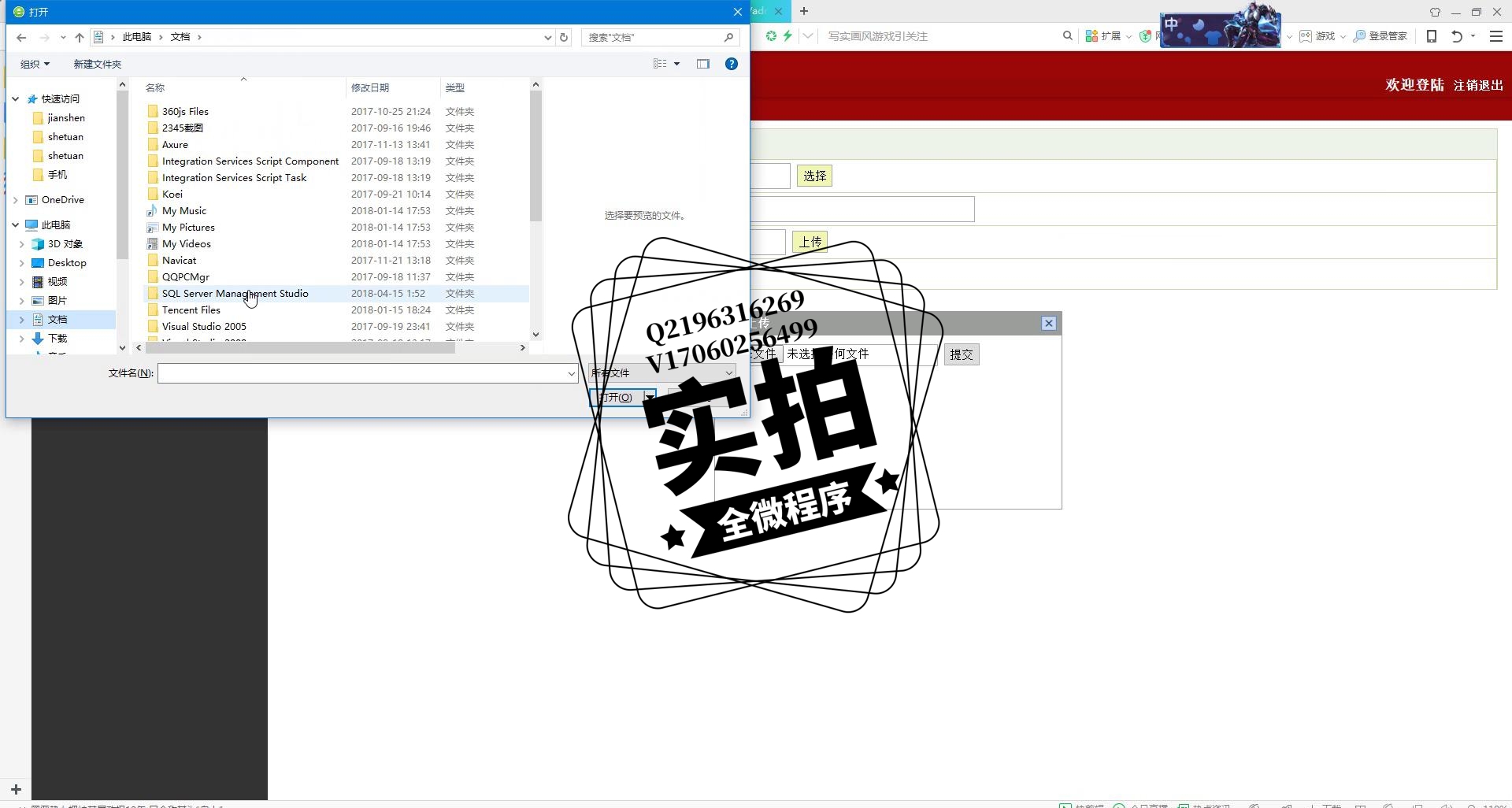The image size is (1512, 808).
Task: Expand the 3D 对象 node
Action: (x=22, y=243)
